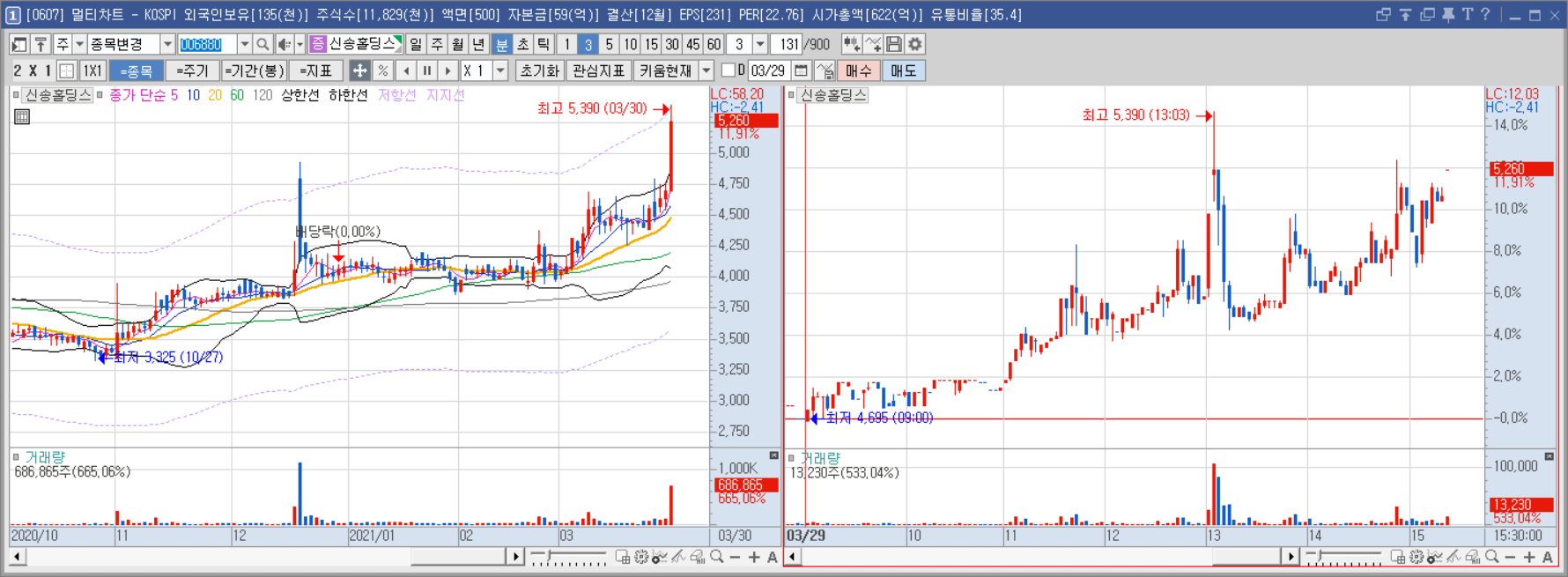Save chart with the floppy disk icon
Viewport: 1568px width, 577px height.
[x=894, y=44]
